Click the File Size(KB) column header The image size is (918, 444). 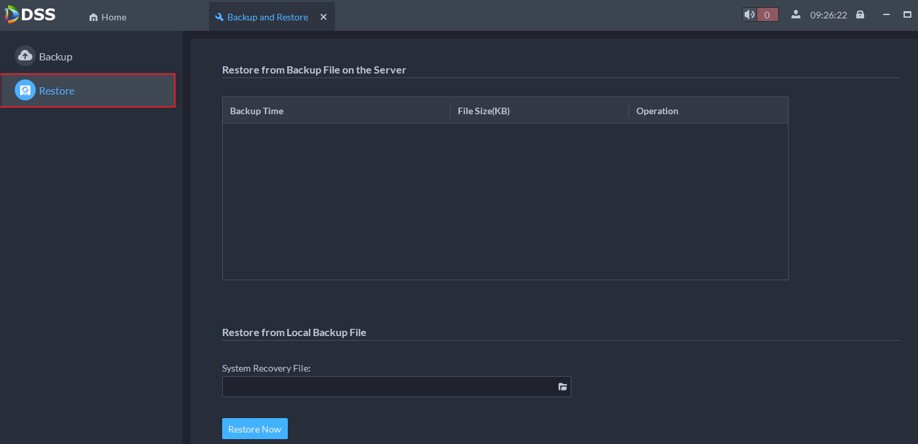(483, 111)
